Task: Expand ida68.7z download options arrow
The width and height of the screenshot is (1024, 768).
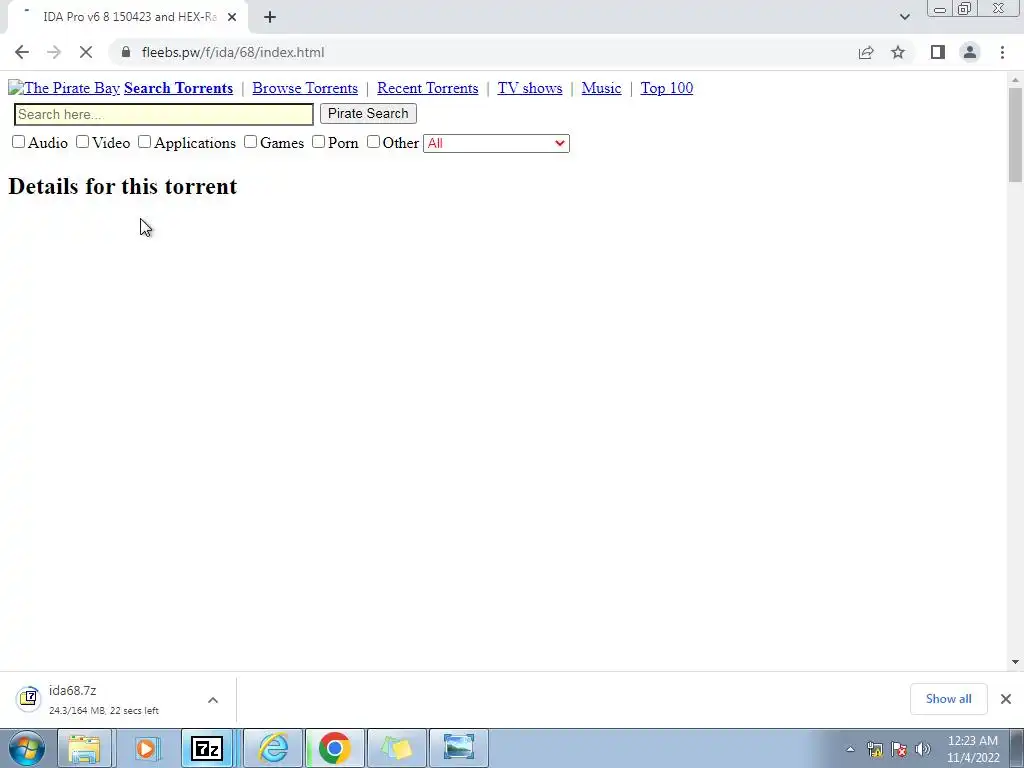Action: click(213, 700)
